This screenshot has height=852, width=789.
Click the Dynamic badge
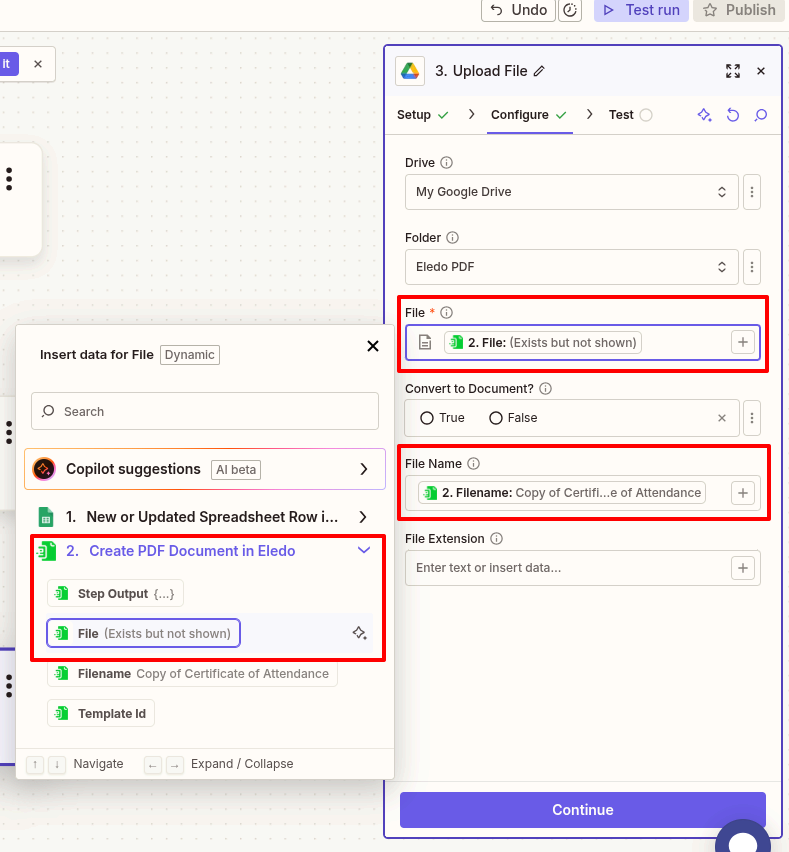190,355
